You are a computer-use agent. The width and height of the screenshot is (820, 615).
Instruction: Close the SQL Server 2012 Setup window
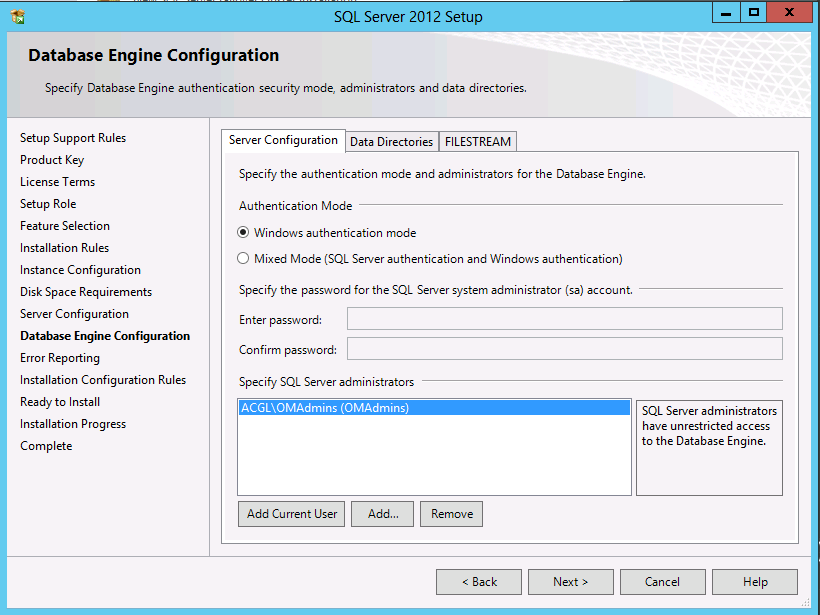coord(789,13)
